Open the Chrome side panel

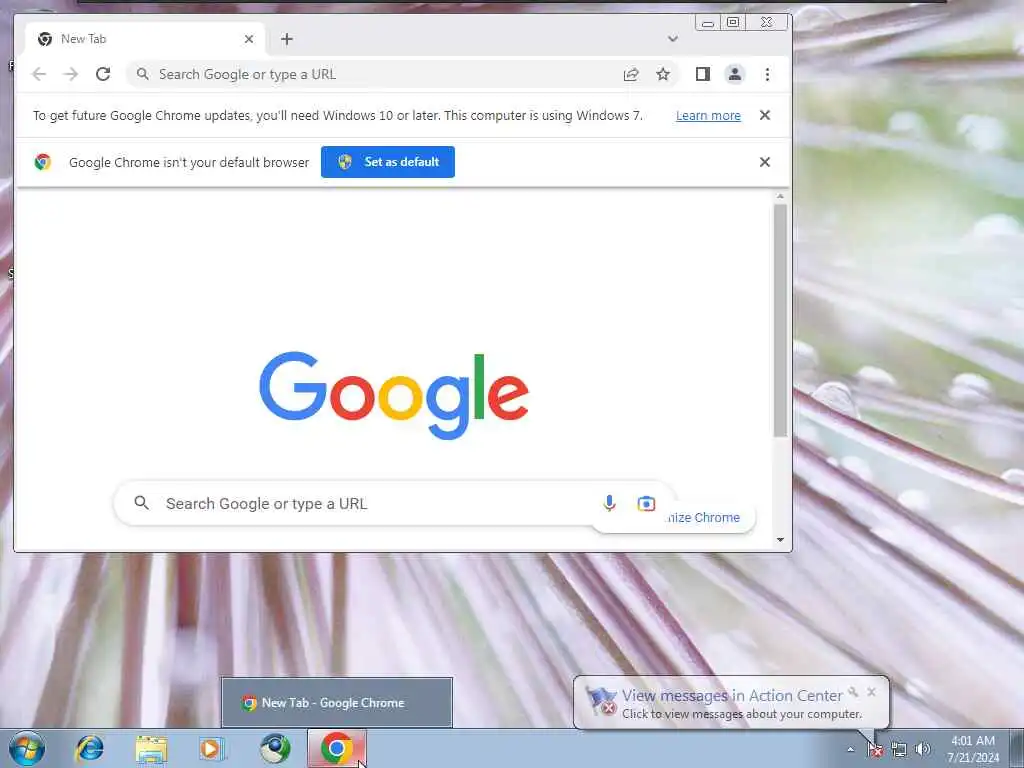tap(703, 74)
